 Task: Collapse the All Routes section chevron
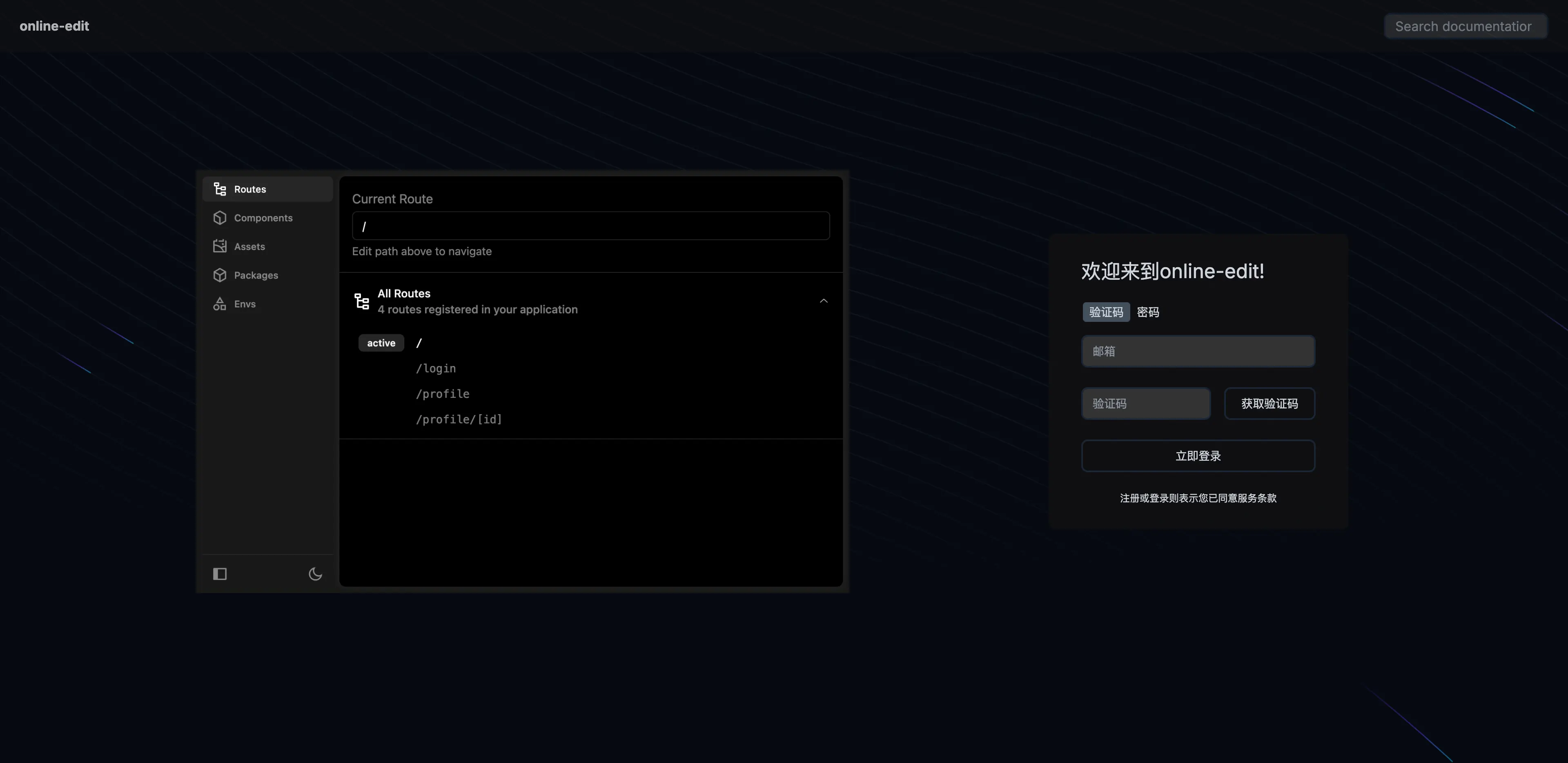click(824, 301)
